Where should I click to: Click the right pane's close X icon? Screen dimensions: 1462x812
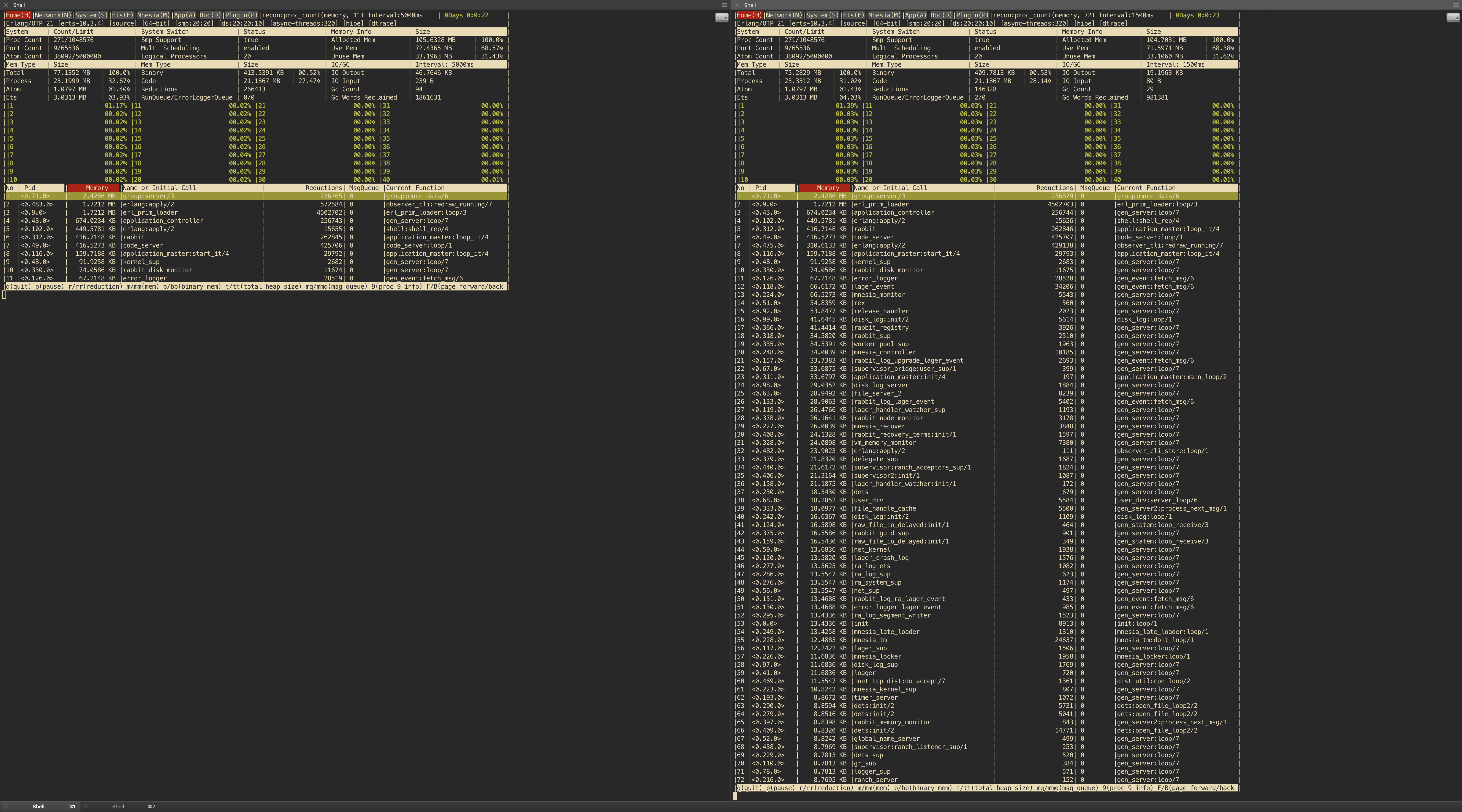[737, 5]
